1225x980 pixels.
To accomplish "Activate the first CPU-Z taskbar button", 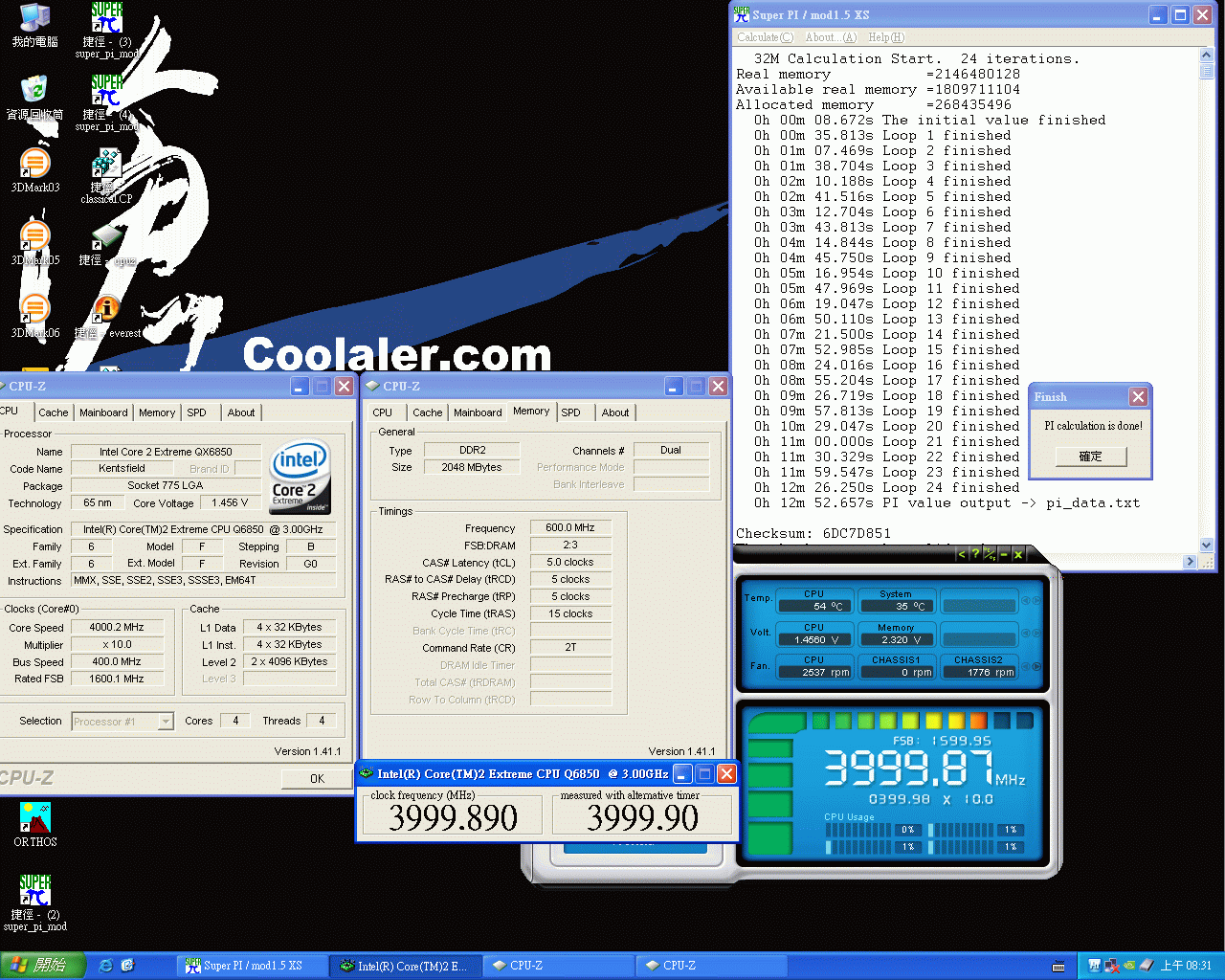I will pos(558,966).
